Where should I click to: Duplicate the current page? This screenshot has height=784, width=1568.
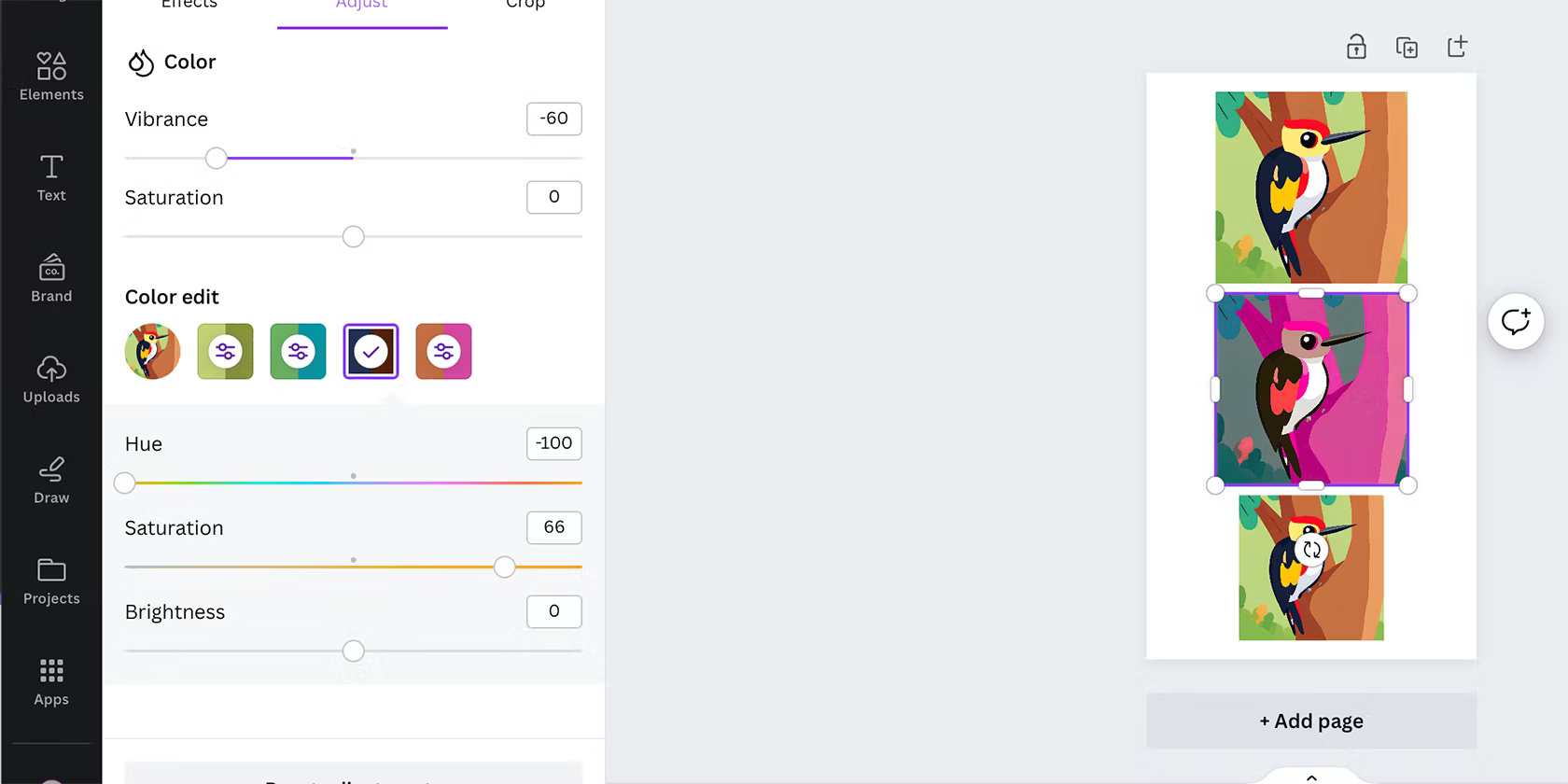[1407, 47]
